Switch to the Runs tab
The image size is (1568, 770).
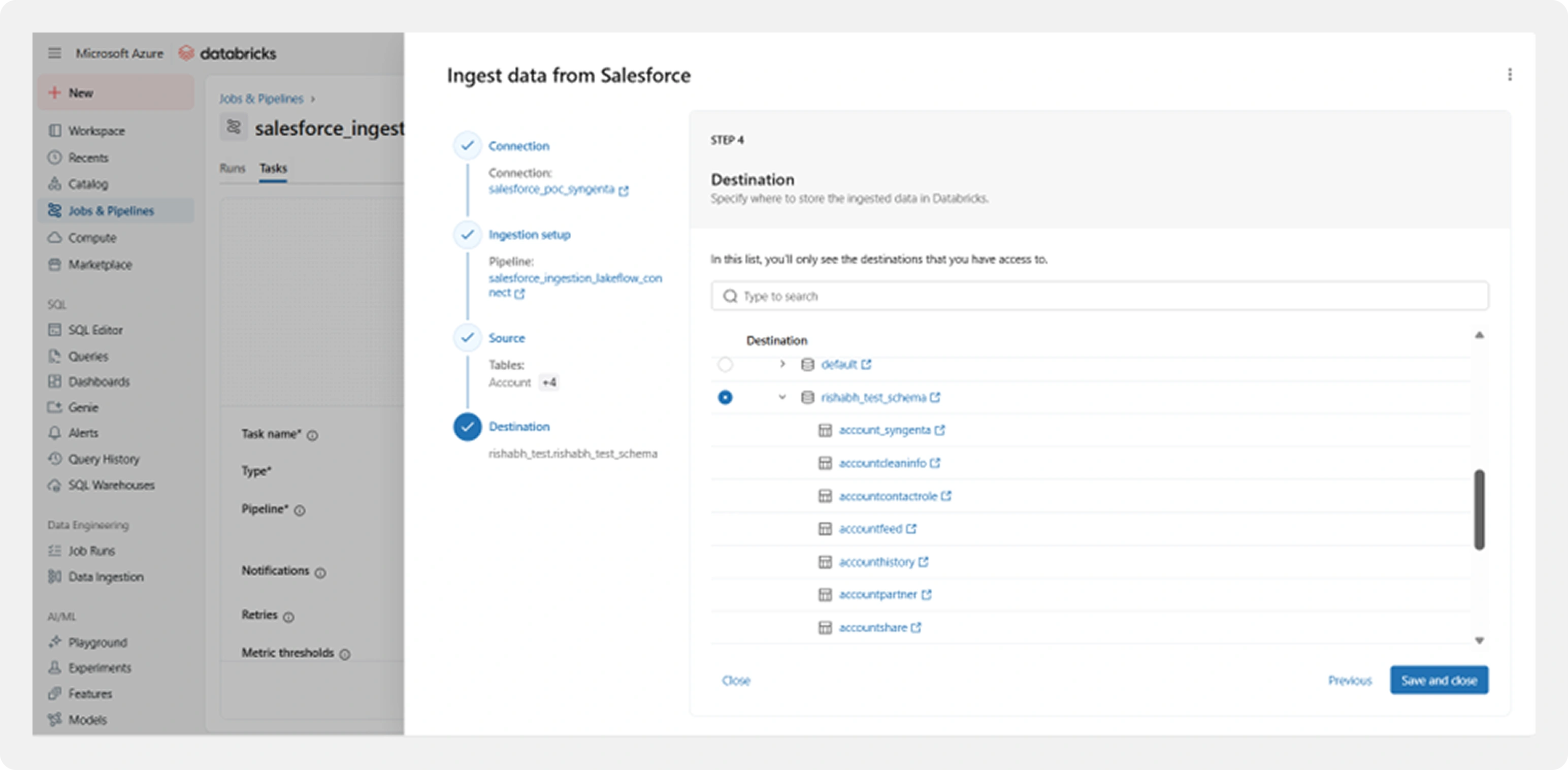[233, 168]
